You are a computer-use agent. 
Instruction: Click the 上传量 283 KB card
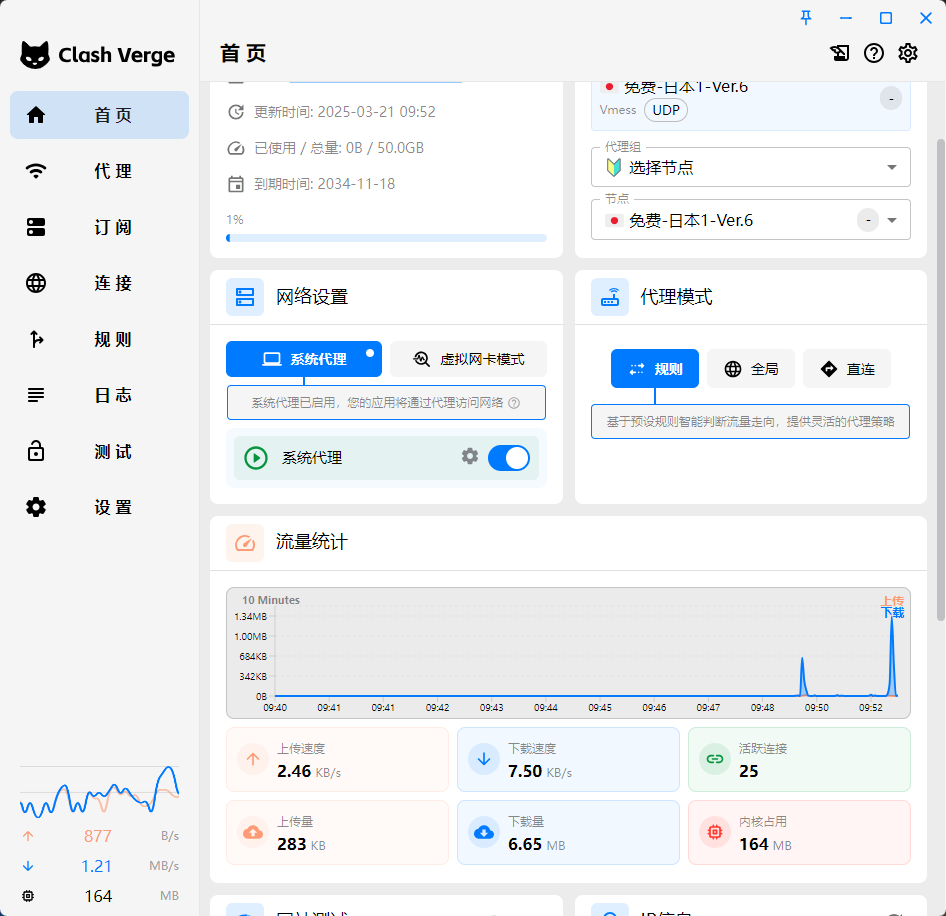[337, 833]
